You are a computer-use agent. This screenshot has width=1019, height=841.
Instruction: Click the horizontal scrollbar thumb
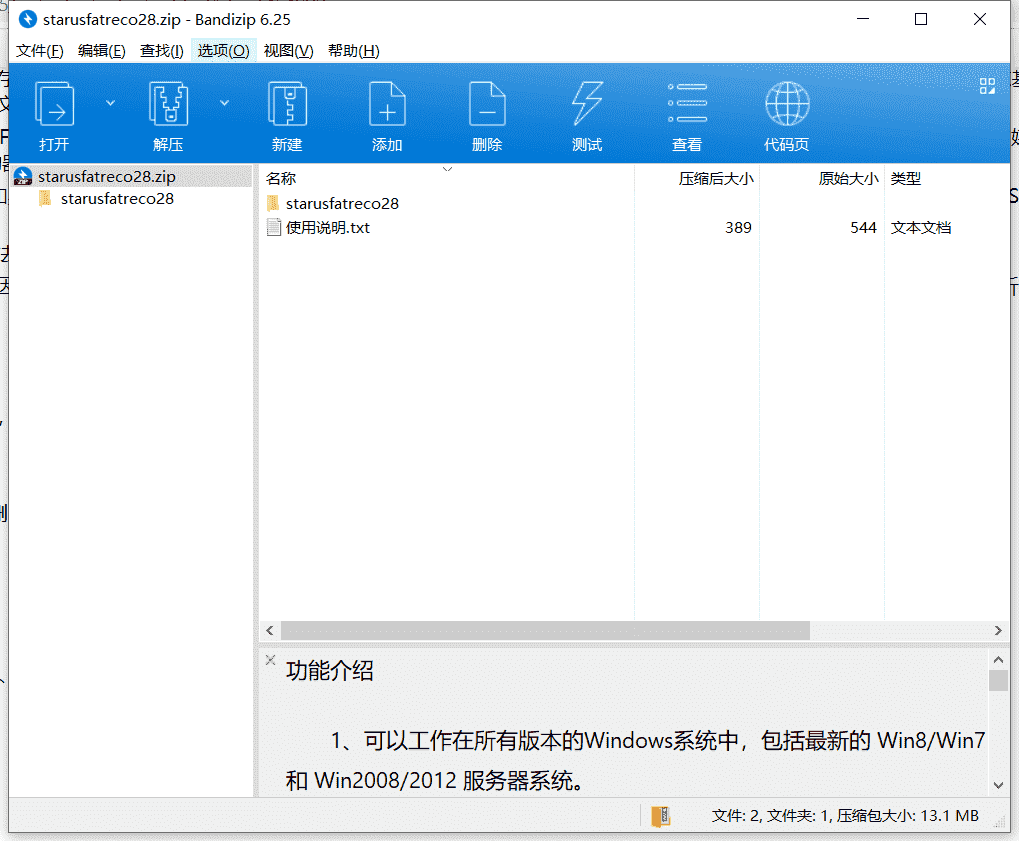click(x=545, y=630)
